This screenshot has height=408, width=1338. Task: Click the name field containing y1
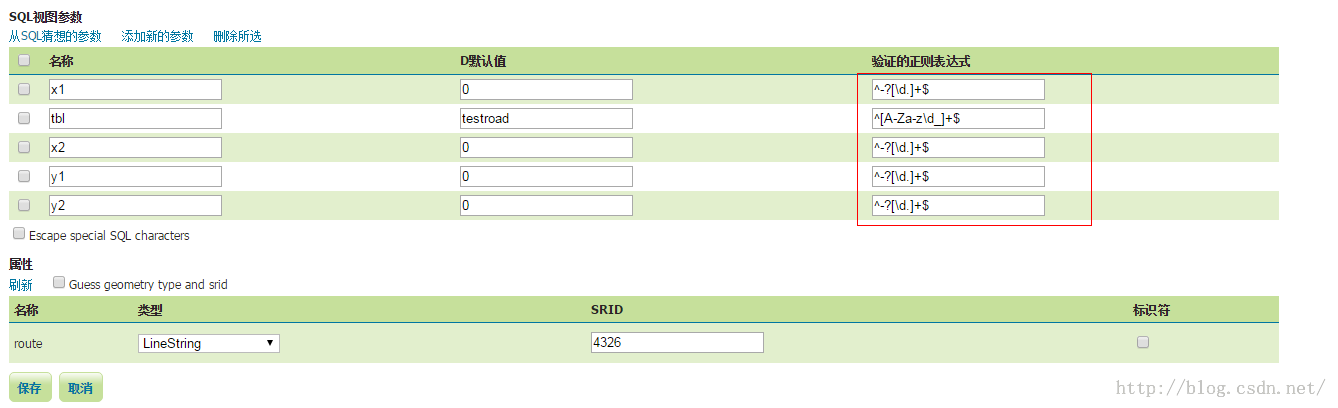[135, 176]
